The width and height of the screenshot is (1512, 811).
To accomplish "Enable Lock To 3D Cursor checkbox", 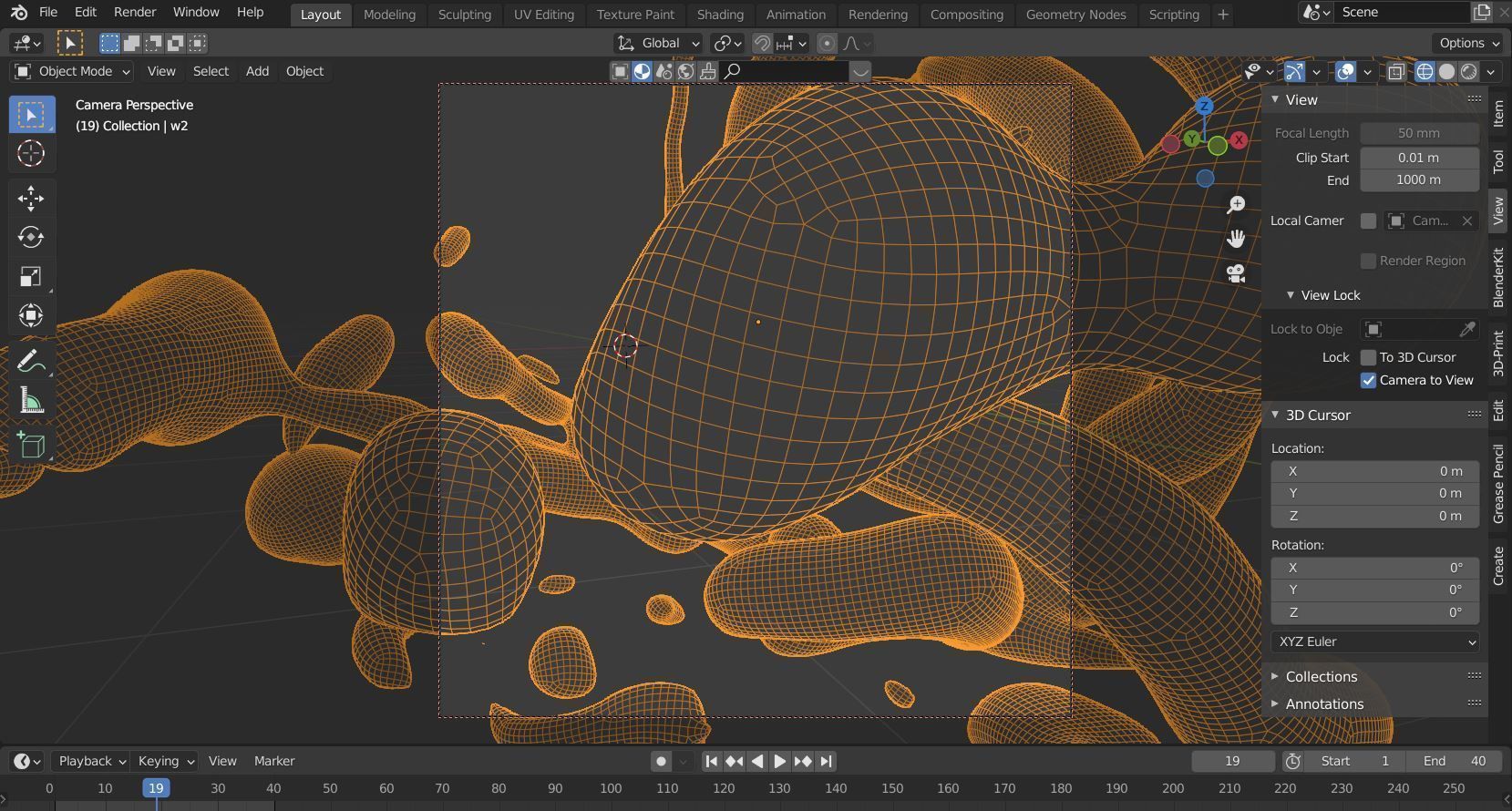I will click(x=1368, y=357).
